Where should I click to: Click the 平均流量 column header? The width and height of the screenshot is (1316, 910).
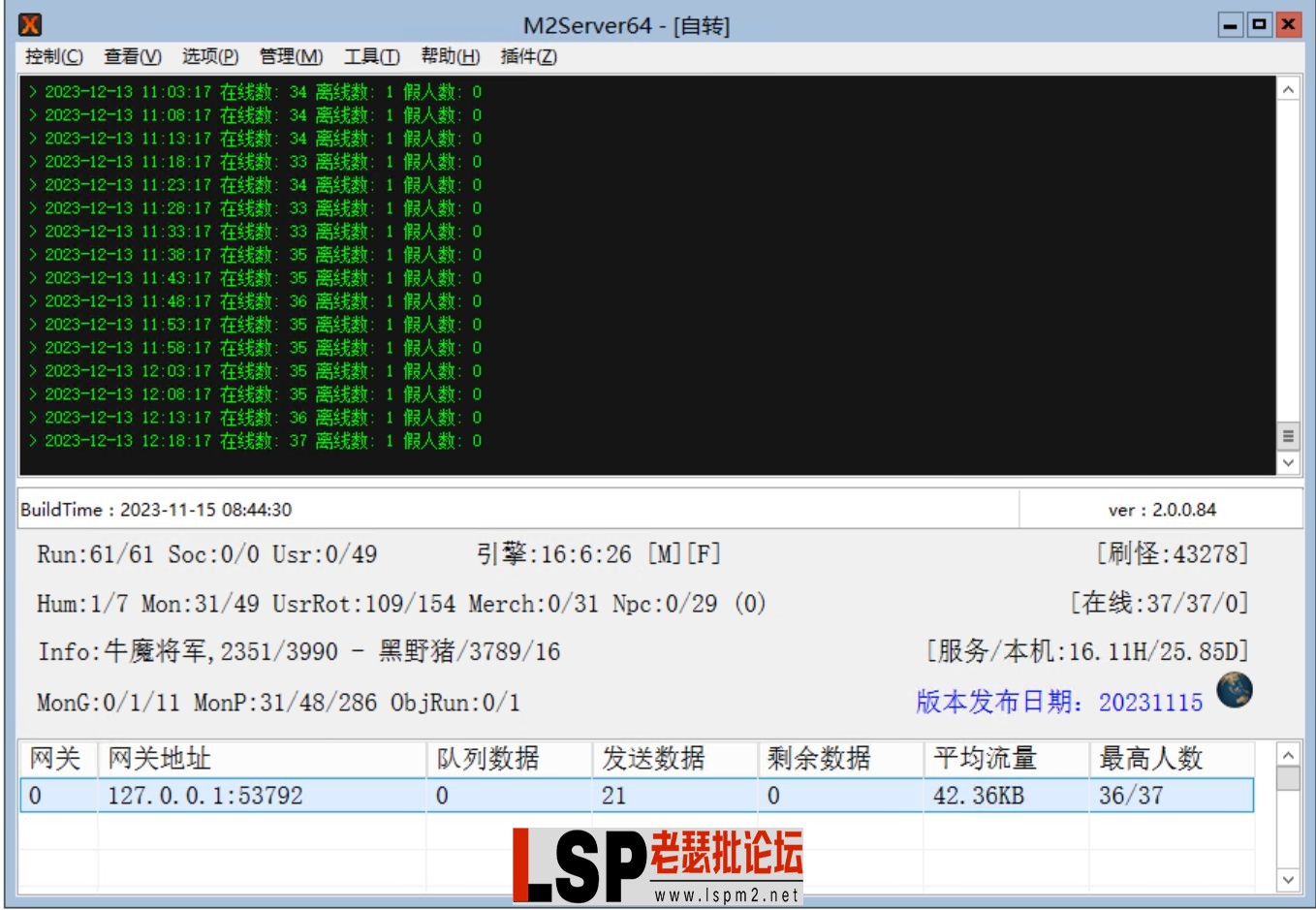(x=984, y=759)
